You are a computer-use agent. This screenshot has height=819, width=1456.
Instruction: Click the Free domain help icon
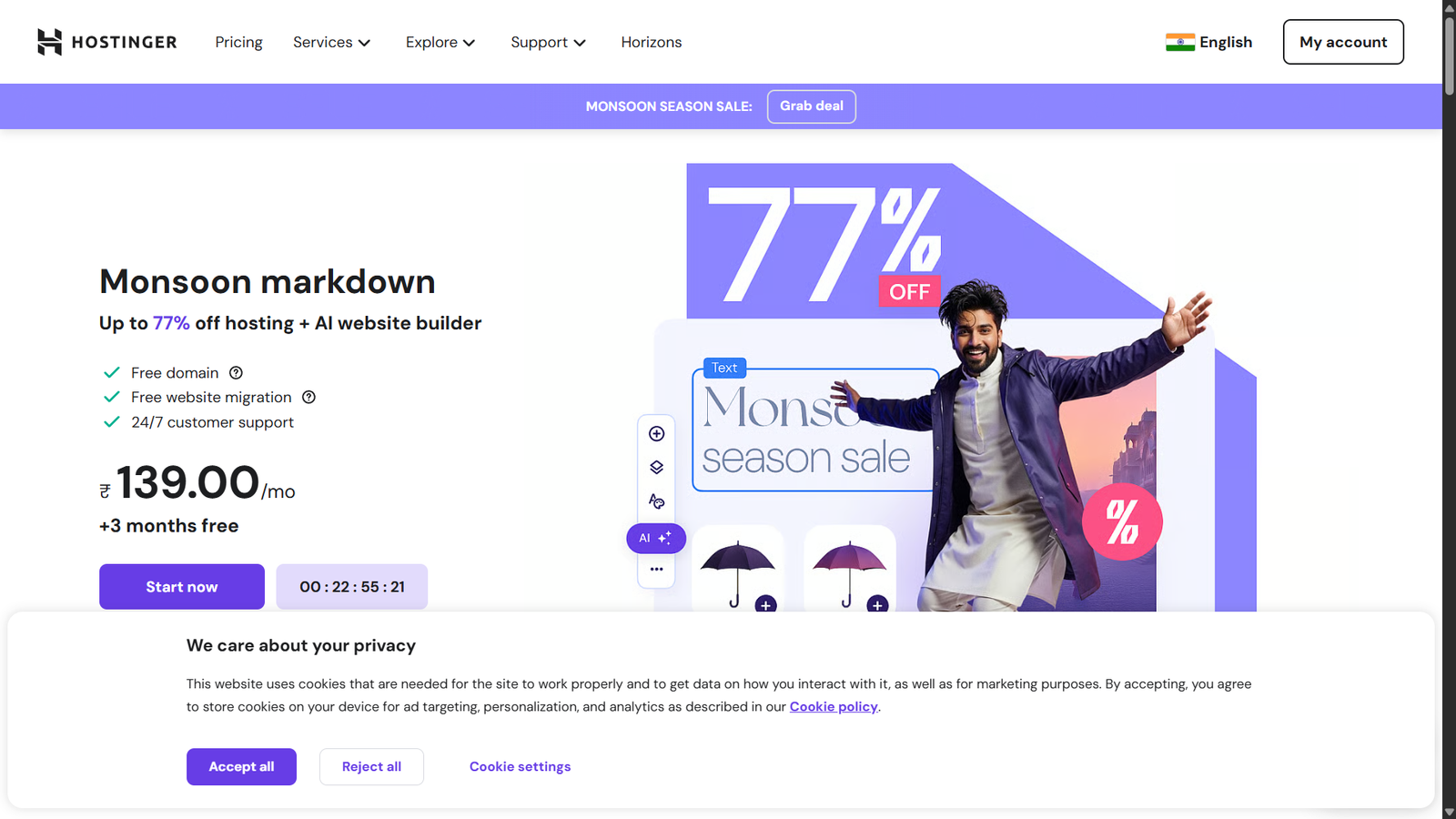236,373
